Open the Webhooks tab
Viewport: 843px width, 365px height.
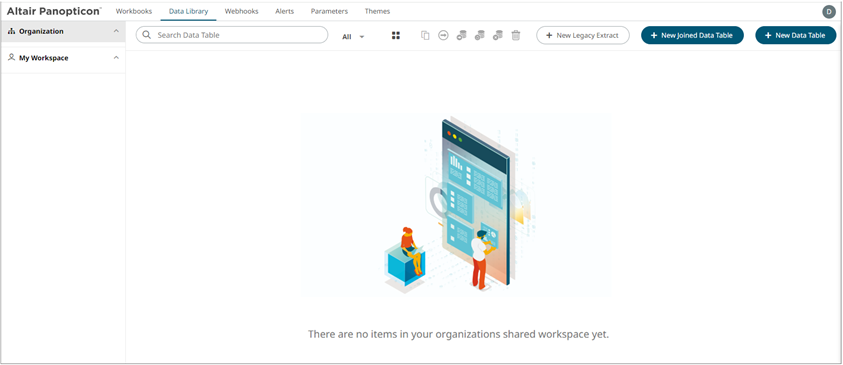[241, 11]
